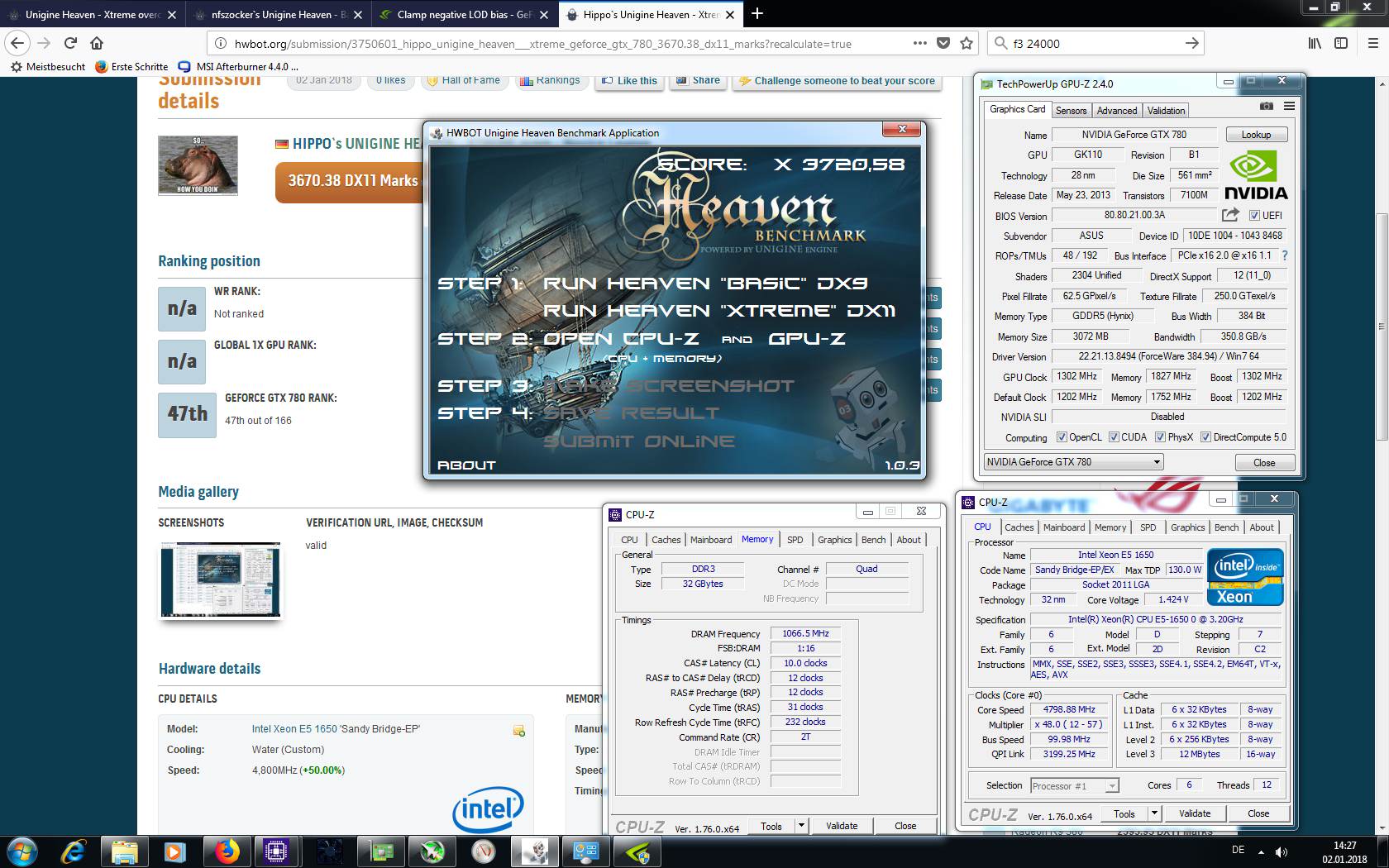Click the hippo avatar image

(x=198, y=165)
